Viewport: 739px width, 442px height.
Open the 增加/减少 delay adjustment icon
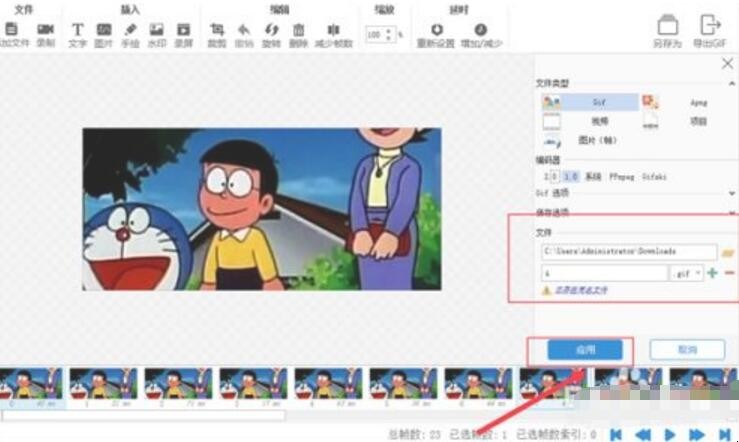[x=480, y=30]
